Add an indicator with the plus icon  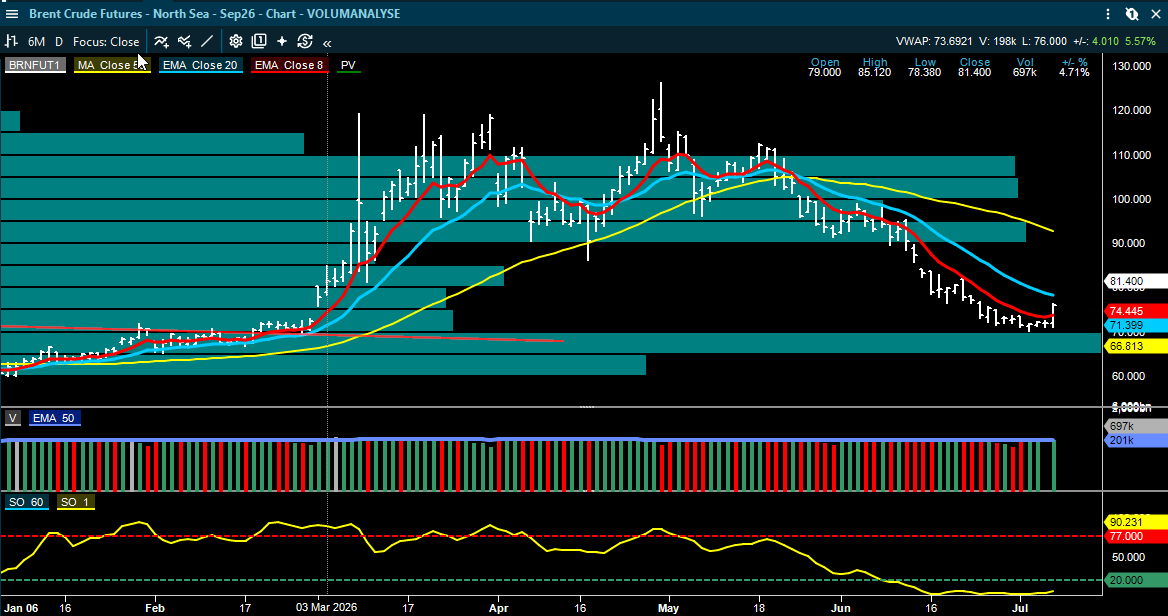click(162, 42)
